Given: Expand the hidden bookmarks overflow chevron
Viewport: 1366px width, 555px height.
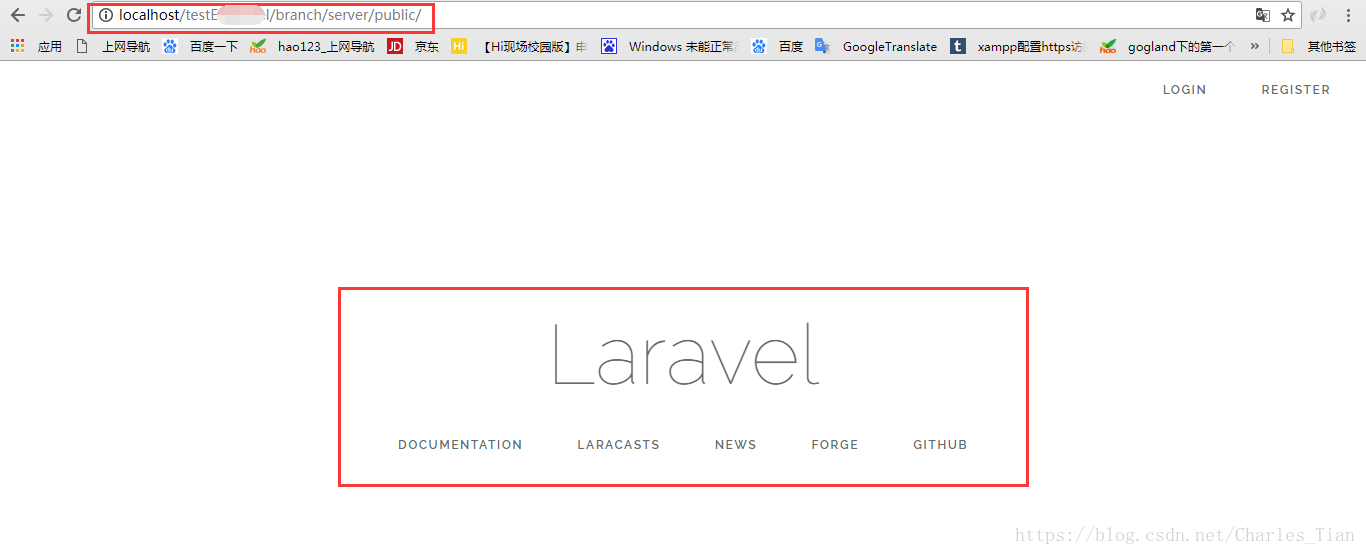Looking at the screenshot, I should point(1254,46).
